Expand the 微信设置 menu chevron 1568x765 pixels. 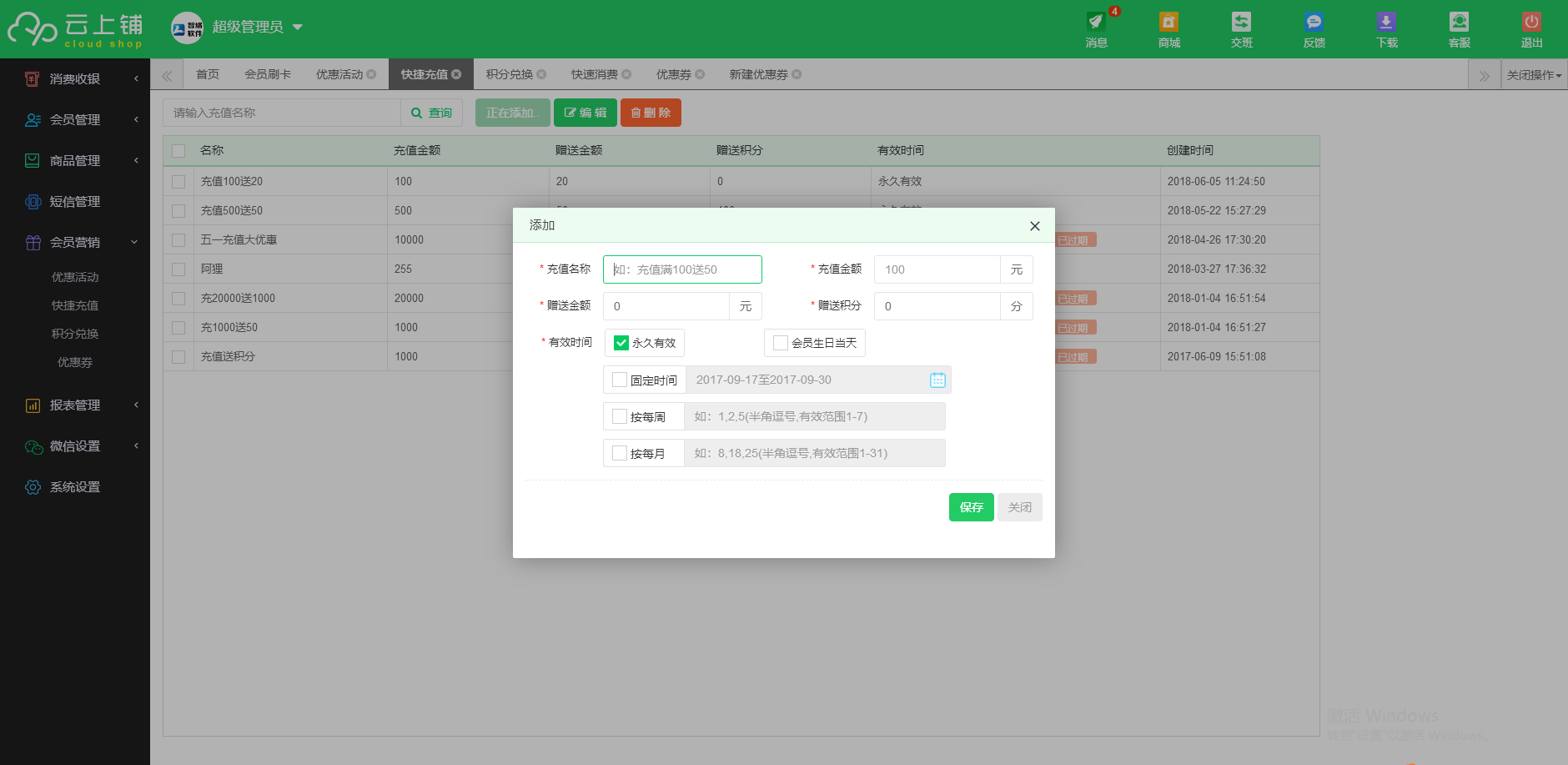point(136,446)
